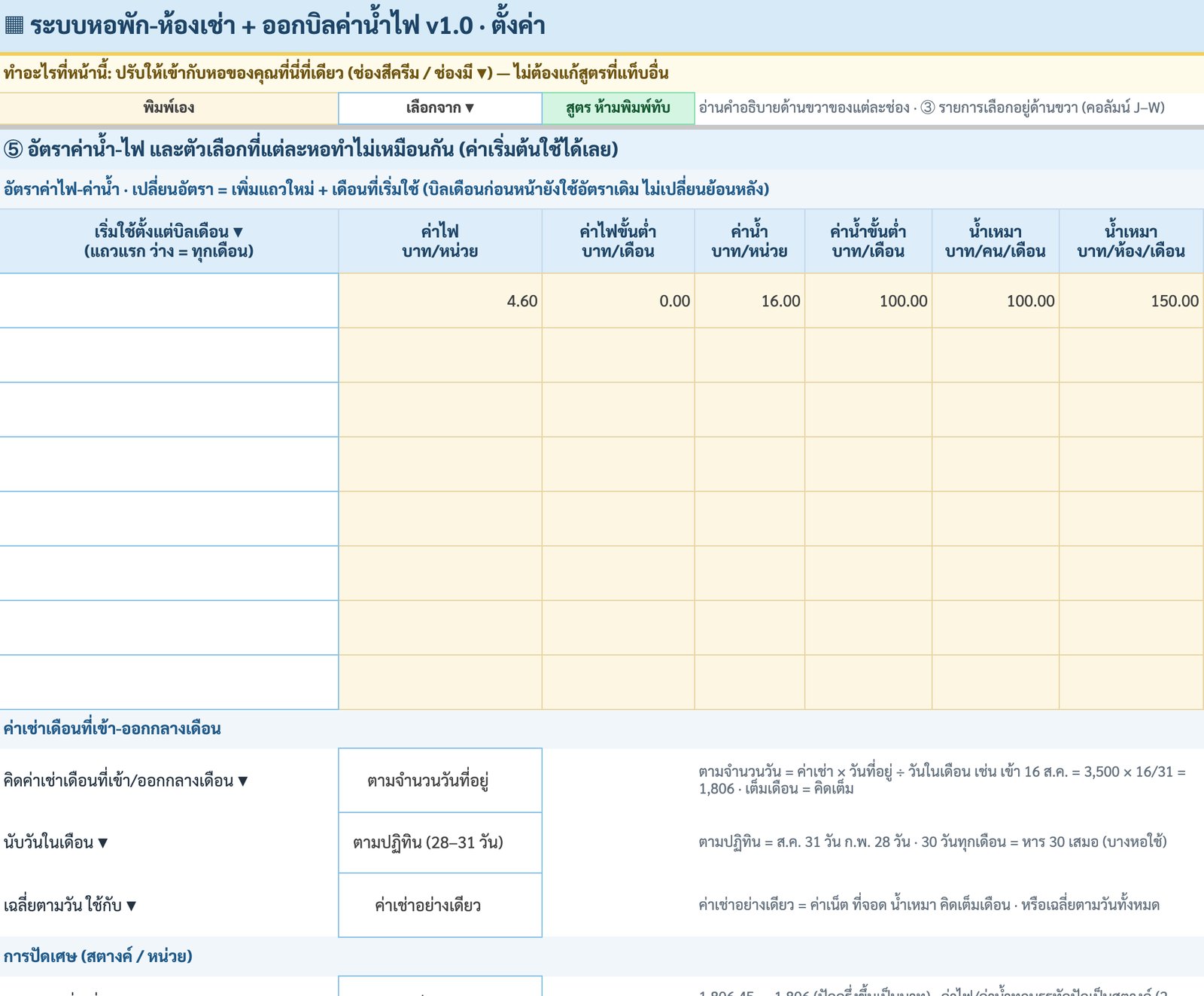
Task: Click the 100.00 cell under ค่าน้ำขั้นต่ำ
Action: coord(868,301)
